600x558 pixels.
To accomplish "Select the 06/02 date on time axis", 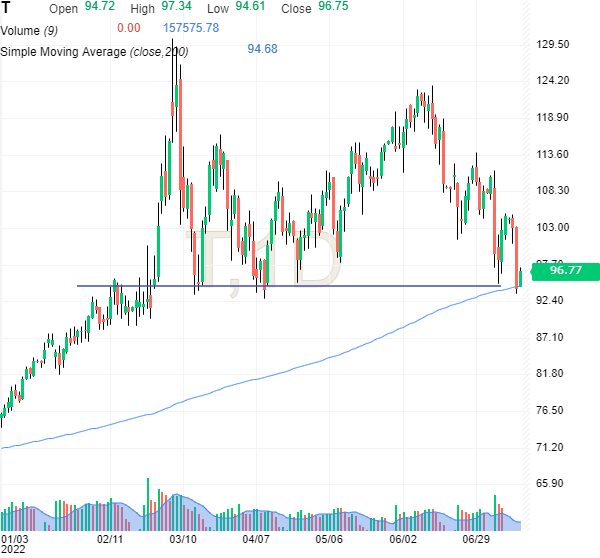I will click(x=403, y=539).
